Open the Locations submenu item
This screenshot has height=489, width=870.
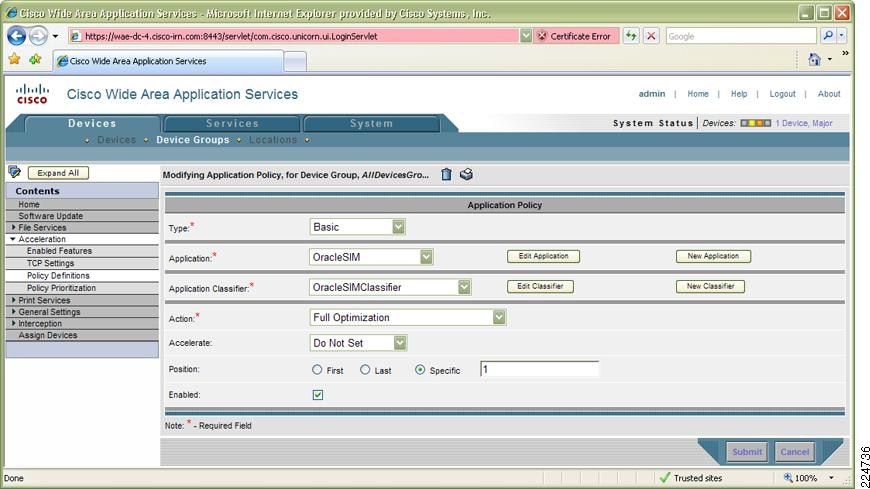pos(273,140)
